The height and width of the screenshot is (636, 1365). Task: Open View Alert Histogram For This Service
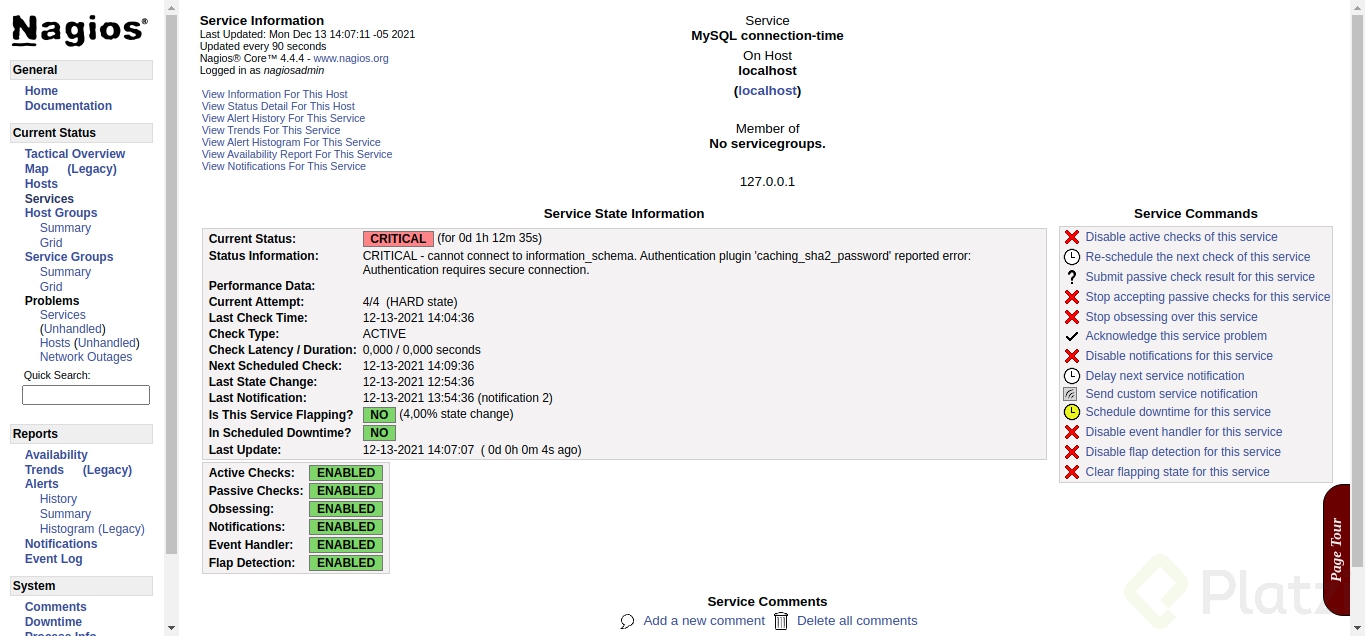pyautogui.click(x=291, y=142)
